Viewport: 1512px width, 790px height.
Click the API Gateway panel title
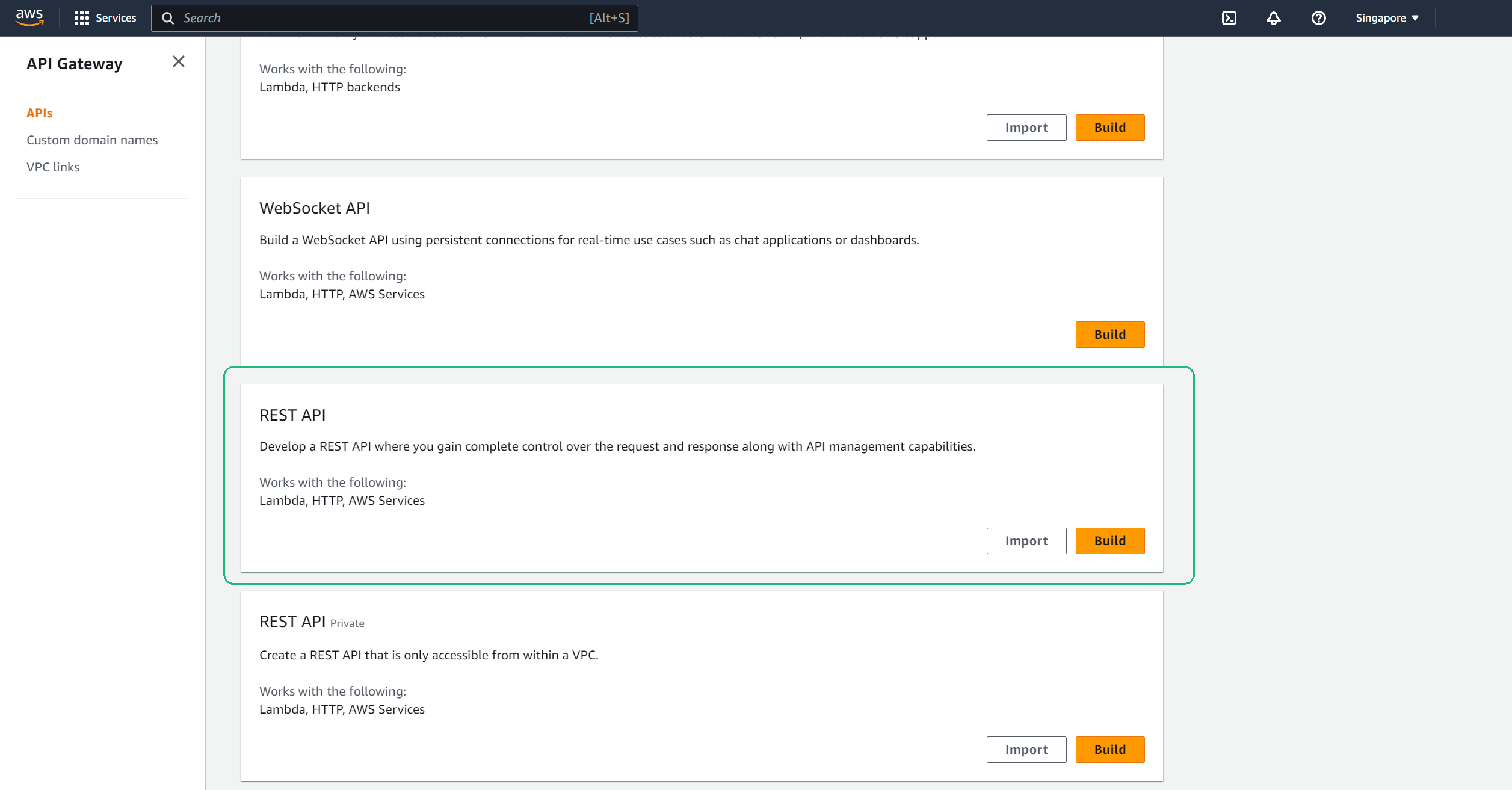(x=75, y=64)
